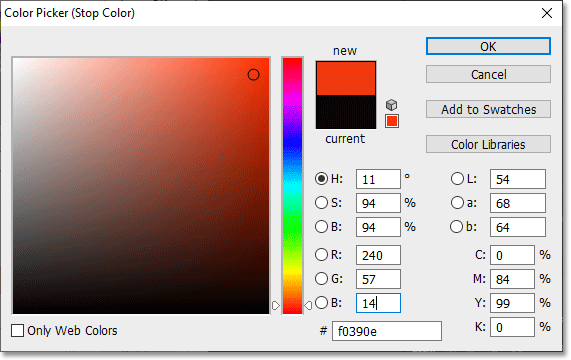Select the H hue radio button
Screen dimensions: 571x360
pos(321,179)
